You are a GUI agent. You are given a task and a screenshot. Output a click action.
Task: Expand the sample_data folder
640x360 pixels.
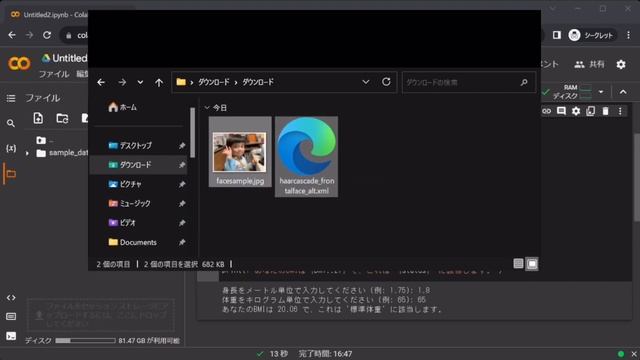pyautogui.click(x=27, y=153)
